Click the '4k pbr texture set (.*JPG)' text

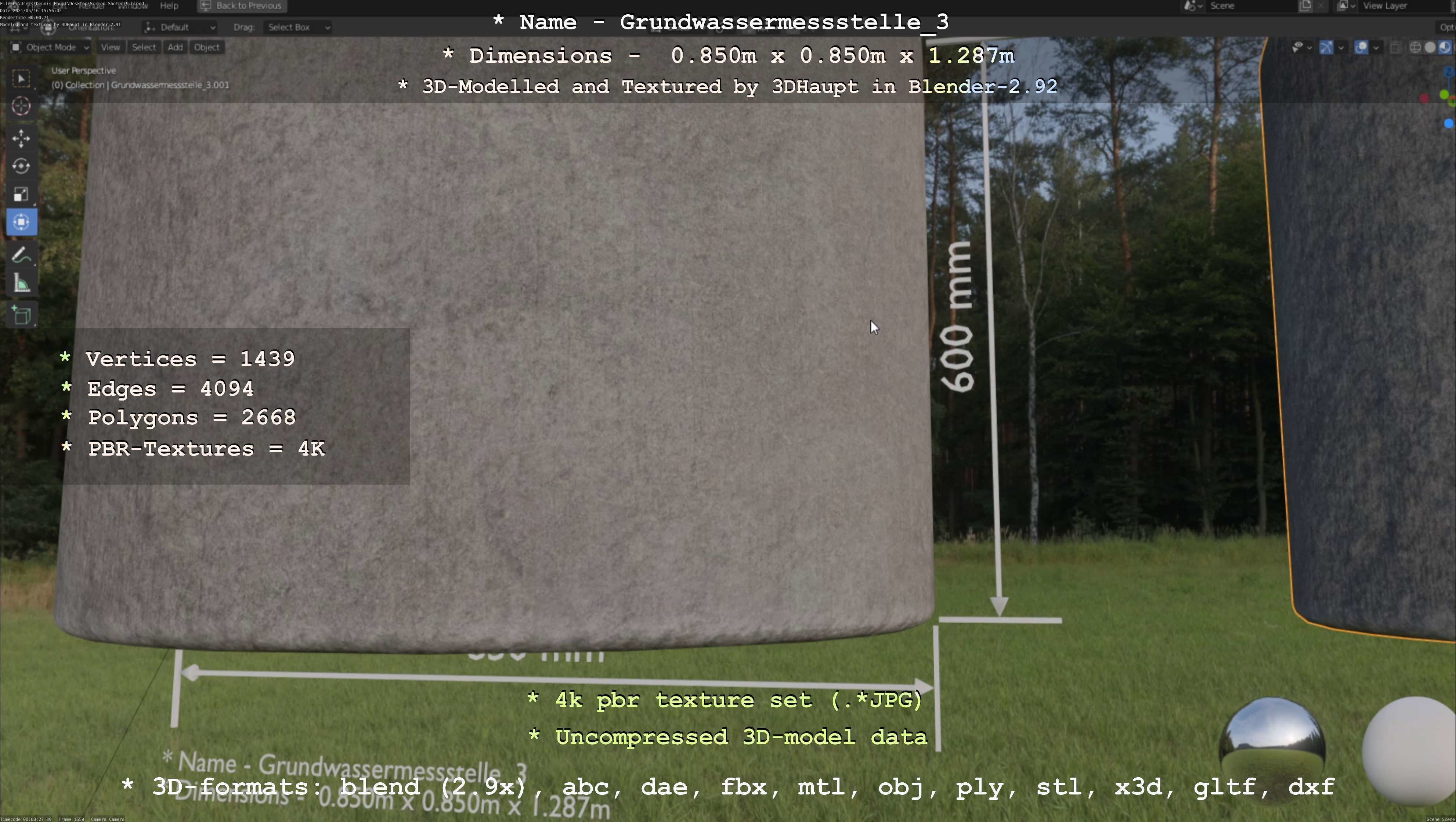click(x=739, y=700)
